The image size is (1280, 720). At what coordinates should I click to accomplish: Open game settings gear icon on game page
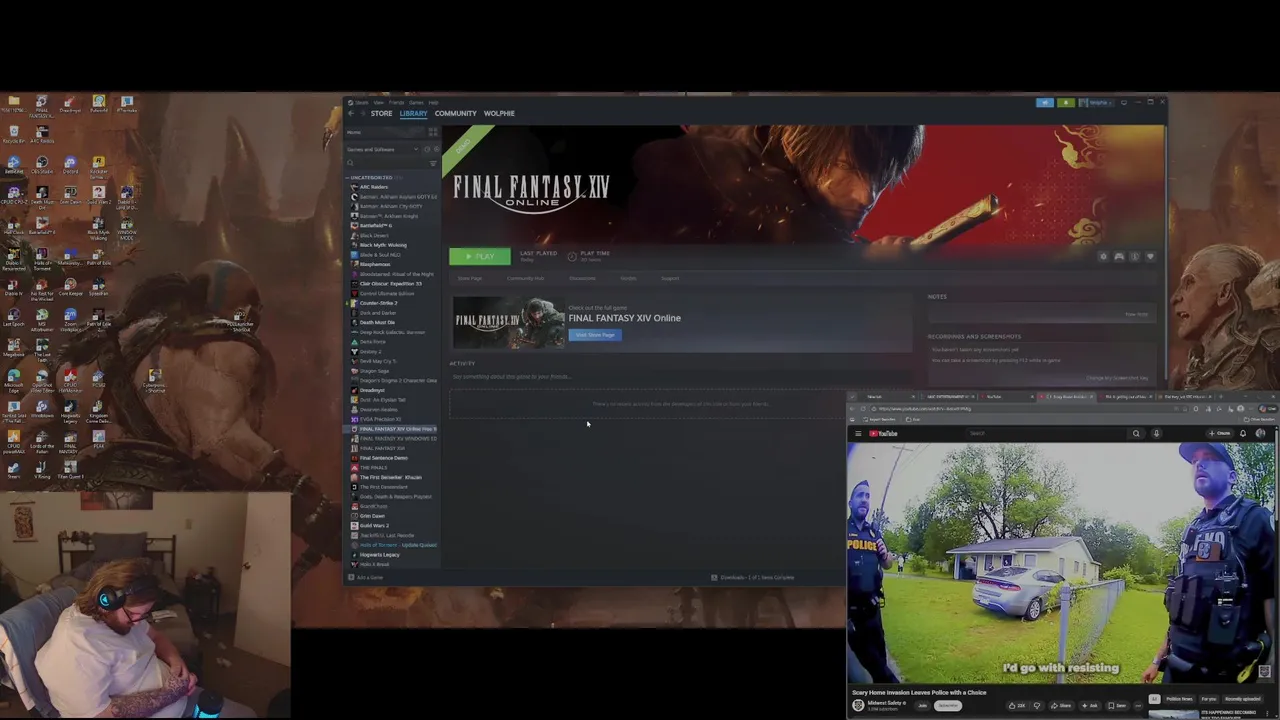[1103, 257]
